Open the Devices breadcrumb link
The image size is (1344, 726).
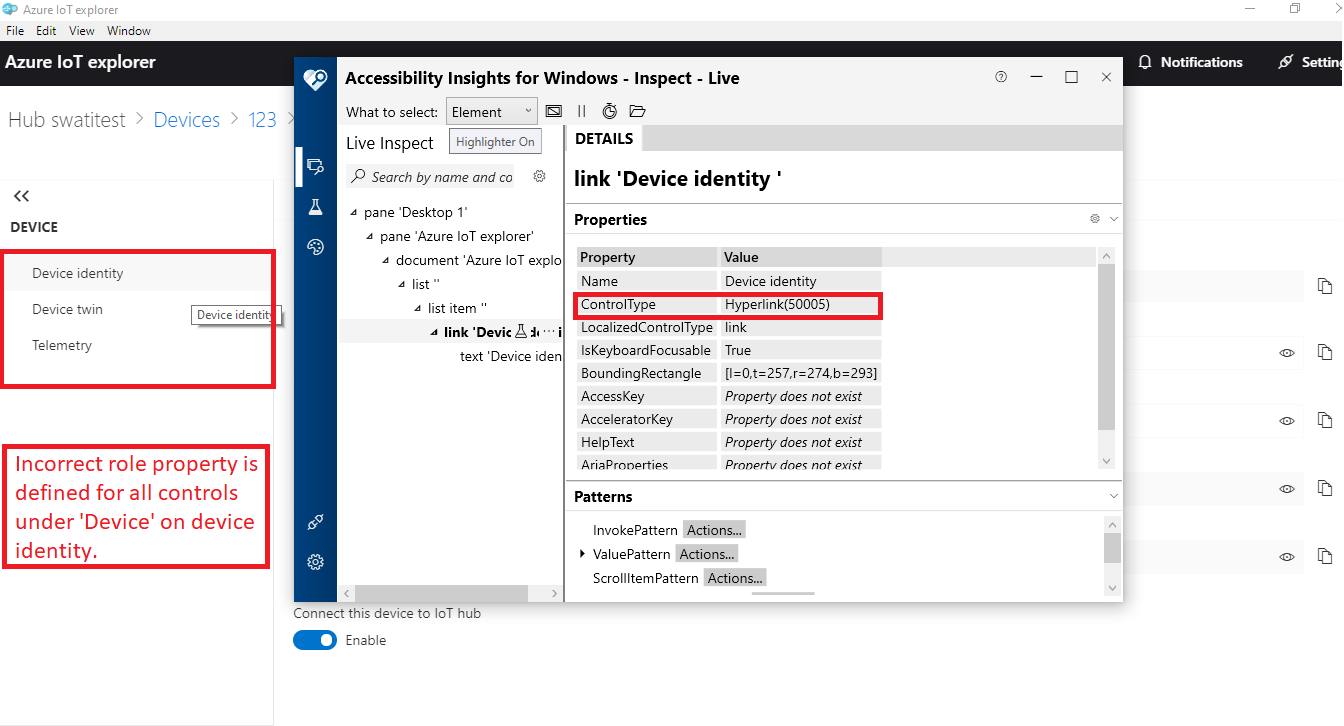coord(187,119)
